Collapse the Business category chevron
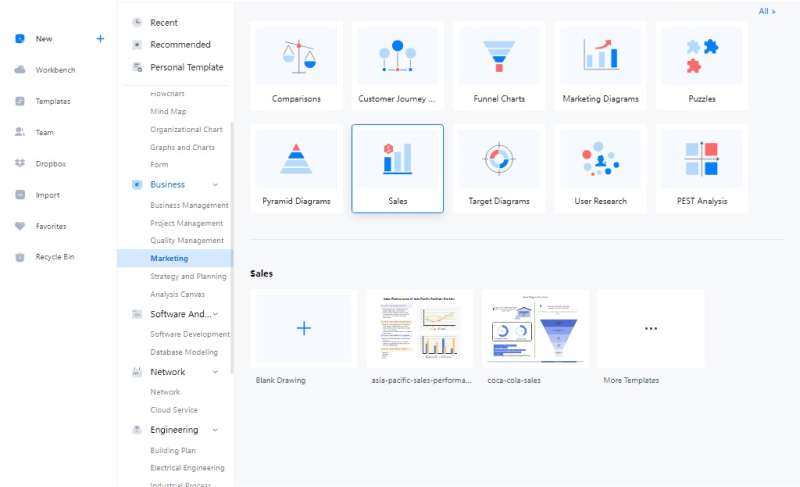The image size is (800, 487). (215, 185)
